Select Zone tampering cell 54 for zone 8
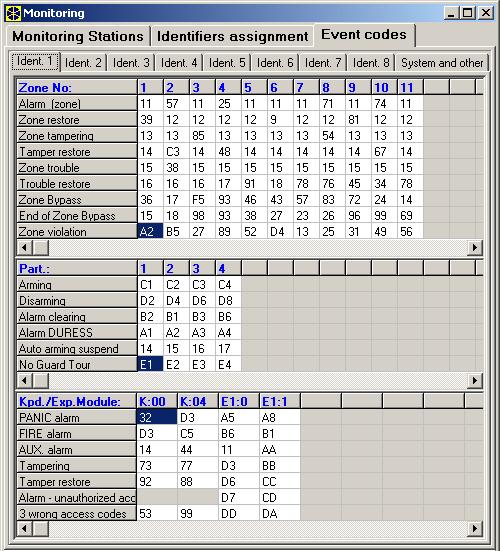 coord(332,135)
